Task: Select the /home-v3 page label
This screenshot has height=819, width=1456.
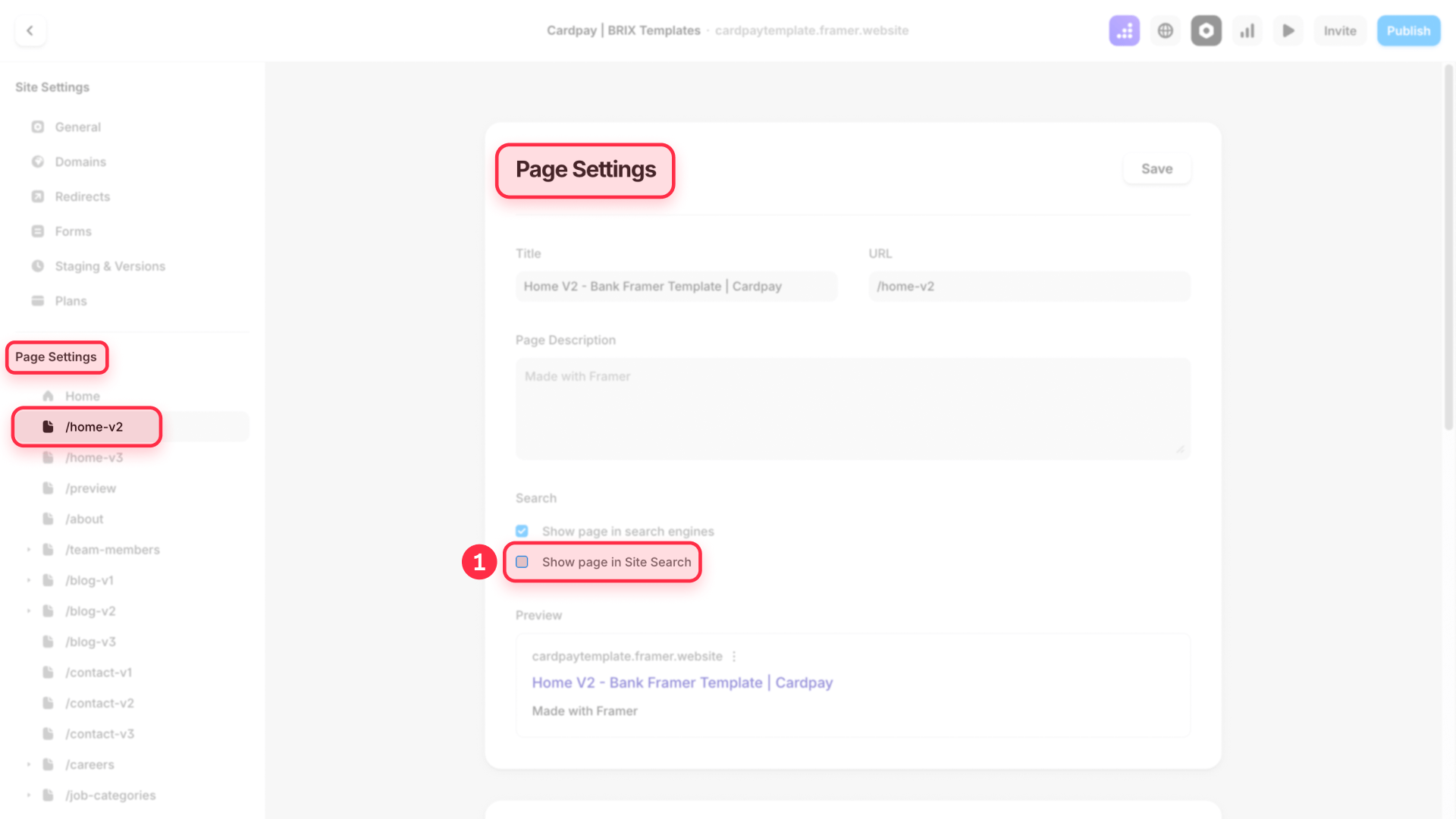Action: [x=94, y=457]
